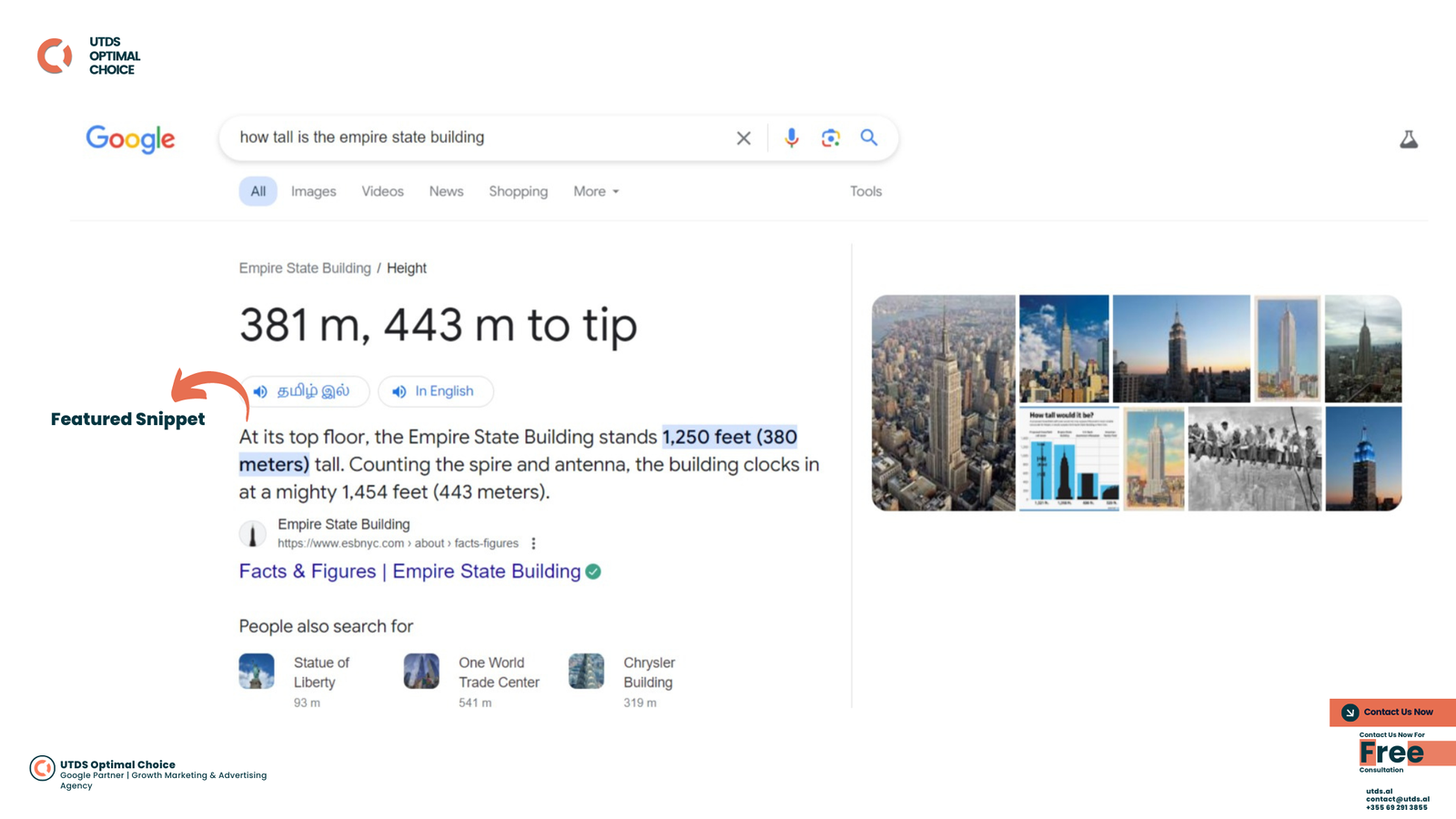1456x819 pixels.
Task: Click the UTDS Optimal Choice top logo
Action: (x=88, y=56)
